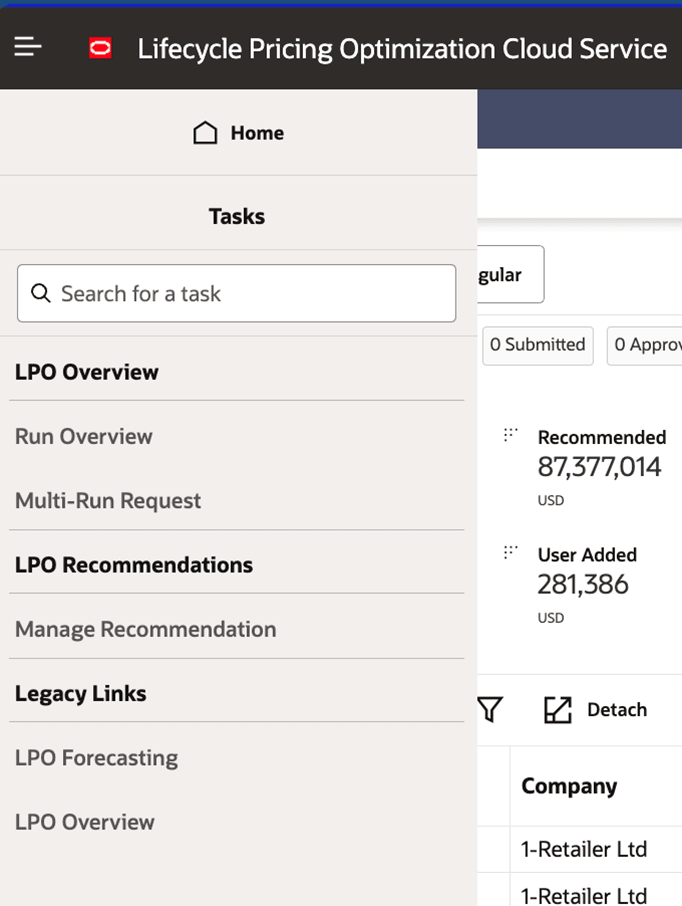Screen dimensions: 682x906
Task: Open the navigation hamburger menu
Action: tap(27, 47)
